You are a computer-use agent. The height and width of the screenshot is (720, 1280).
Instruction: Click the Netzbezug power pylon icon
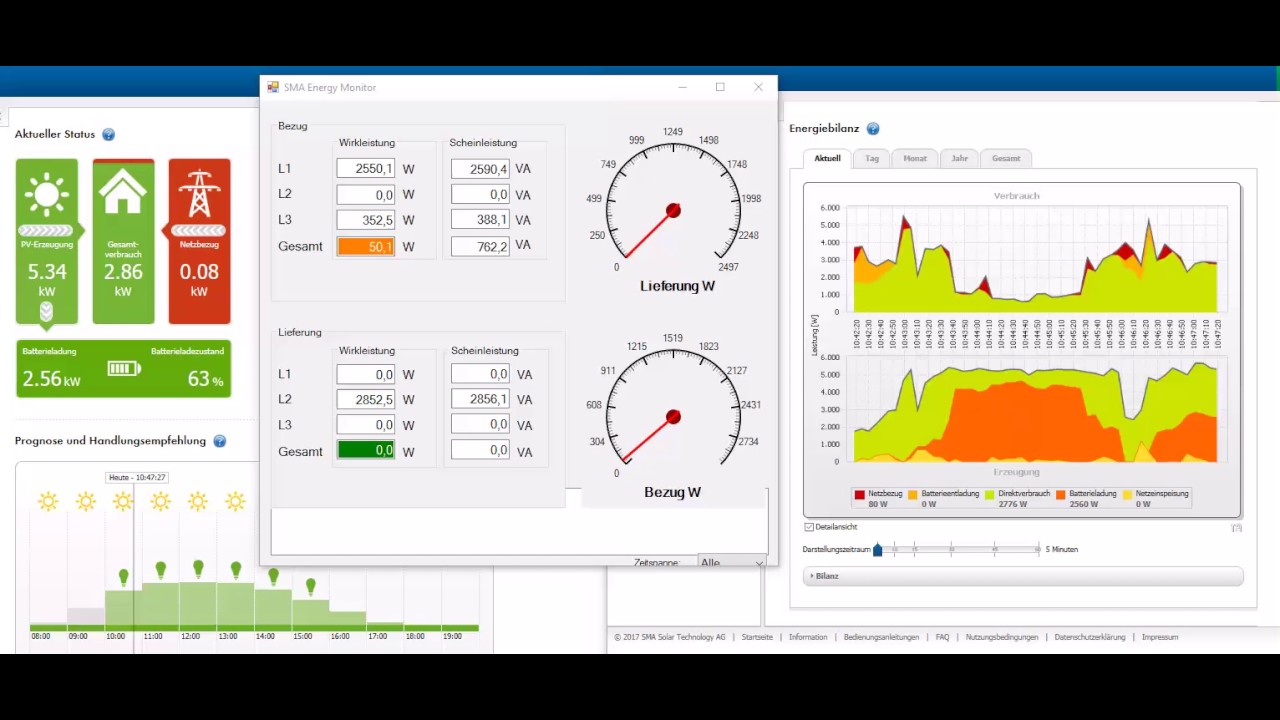(x=199, y=193)
